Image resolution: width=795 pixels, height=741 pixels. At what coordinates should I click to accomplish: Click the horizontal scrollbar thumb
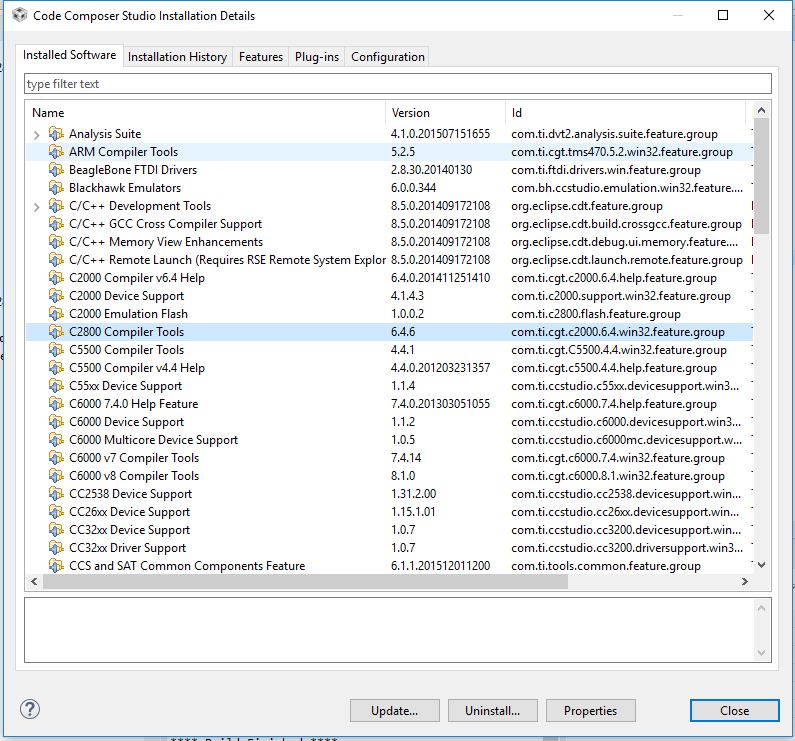click(305, 581)
